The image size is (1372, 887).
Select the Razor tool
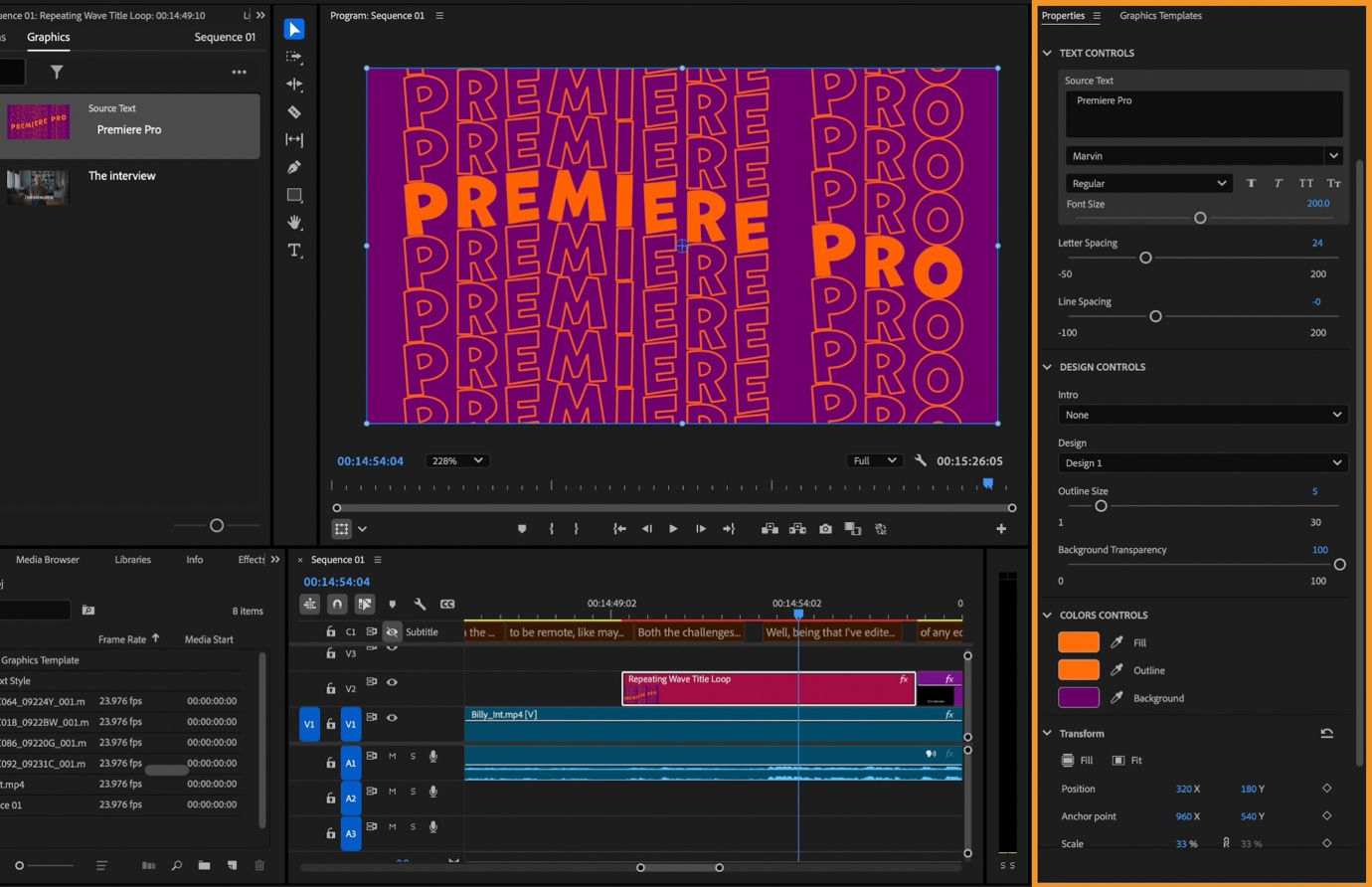pyautogui.click(x=294, y=112)
